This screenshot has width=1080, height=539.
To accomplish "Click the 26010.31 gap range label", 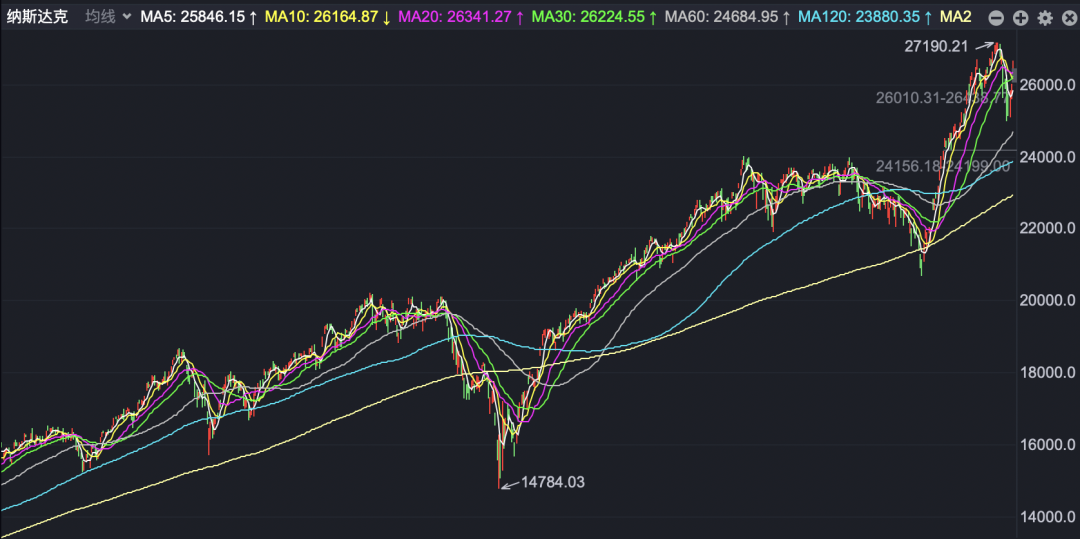I will tap(943, 98).
